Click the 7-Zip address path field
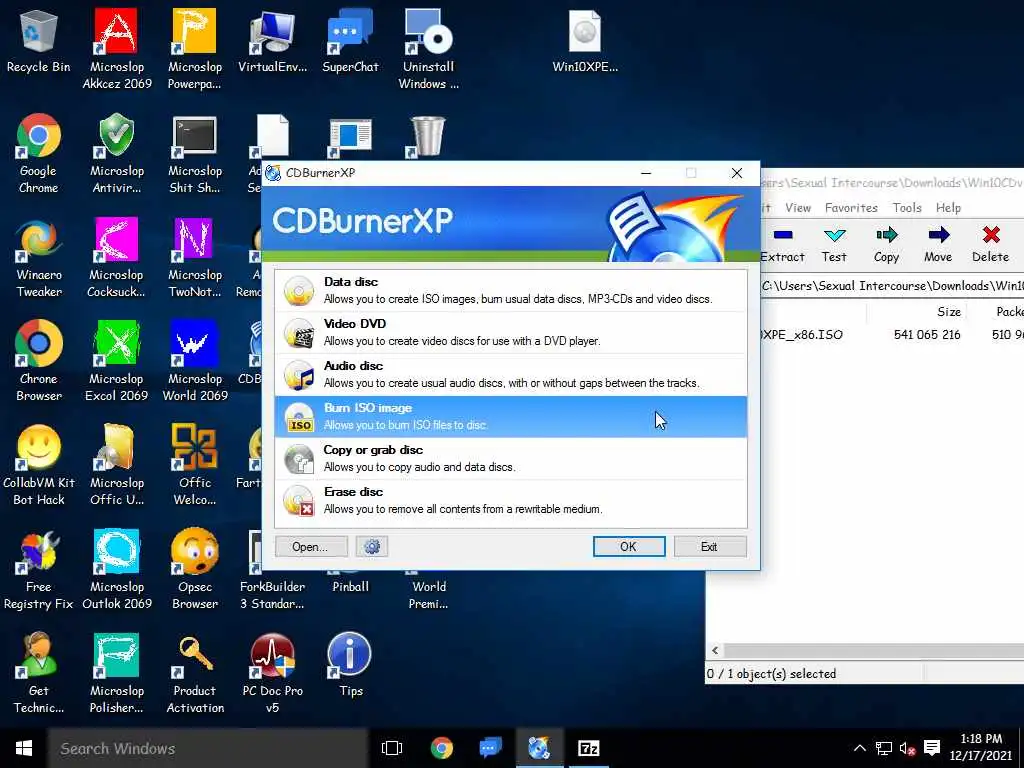Screen dimensions: 1024x768 click(892, 285)
